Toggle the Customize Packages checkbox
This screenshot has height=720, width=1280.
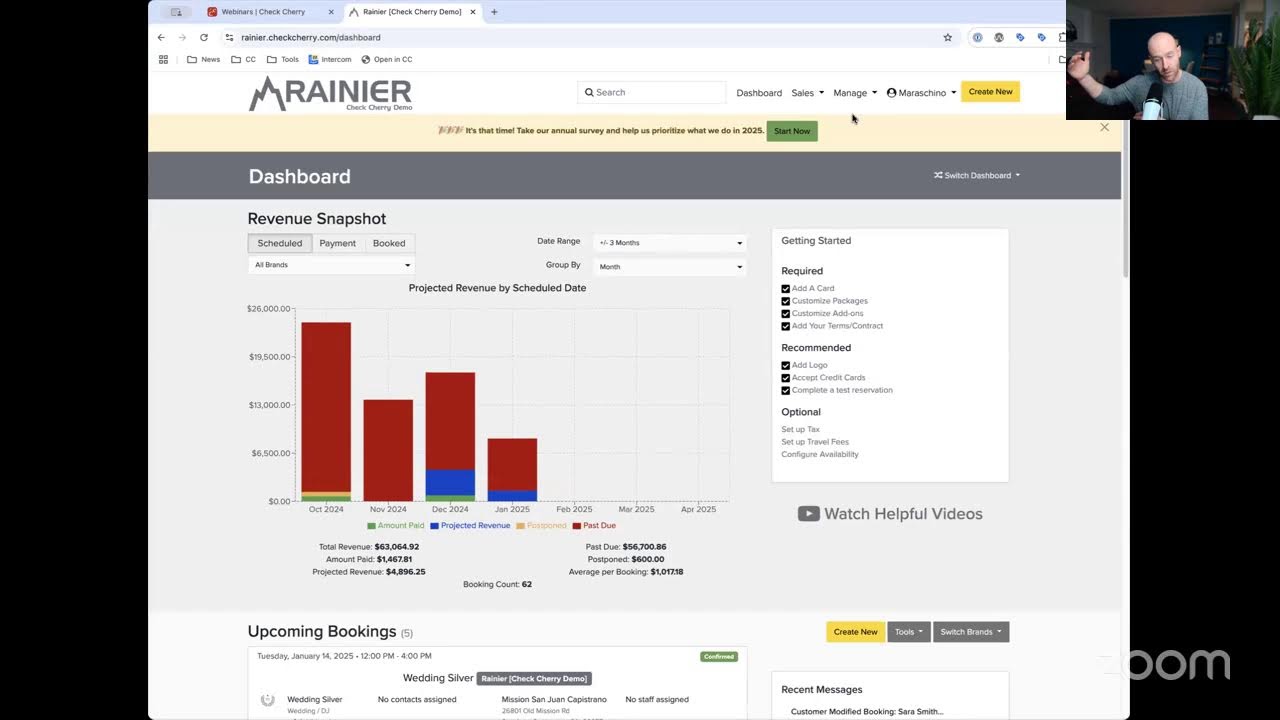785,301
